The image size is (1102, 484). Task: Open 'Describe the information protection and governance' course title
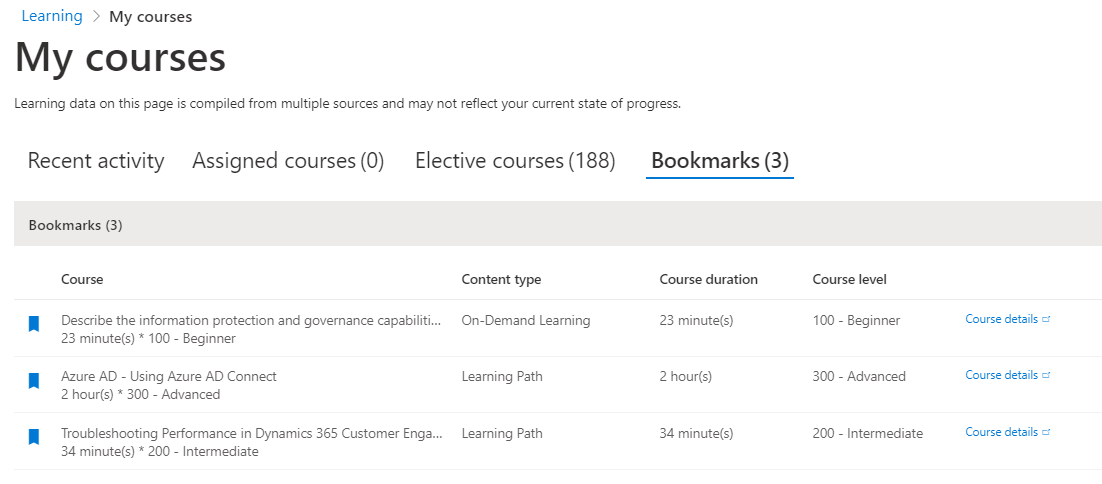[x=251, y=321]
